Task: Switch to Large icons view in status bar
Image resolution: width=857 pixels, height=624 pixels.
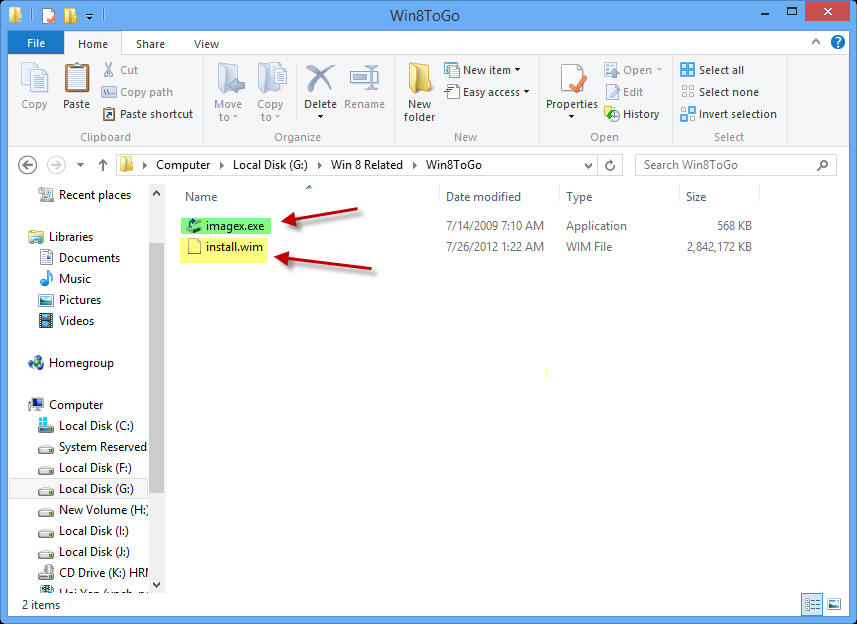Action: tap(834, 604)
